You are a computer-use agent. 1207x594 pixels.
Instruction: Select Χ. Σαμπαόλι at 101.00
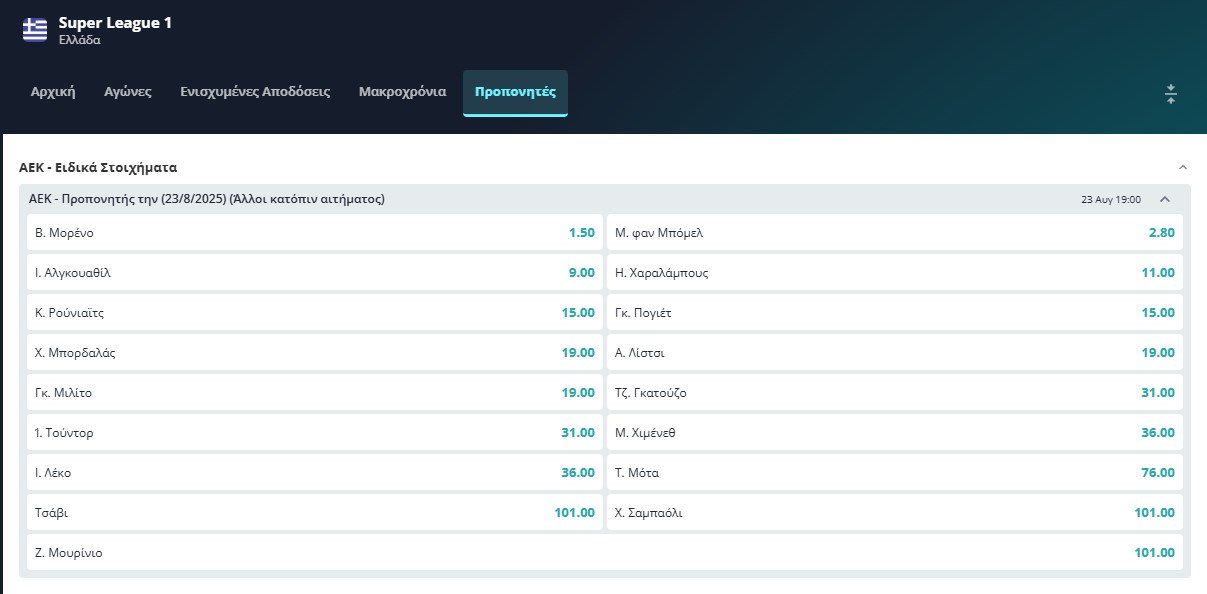click(x=895, y=512)
